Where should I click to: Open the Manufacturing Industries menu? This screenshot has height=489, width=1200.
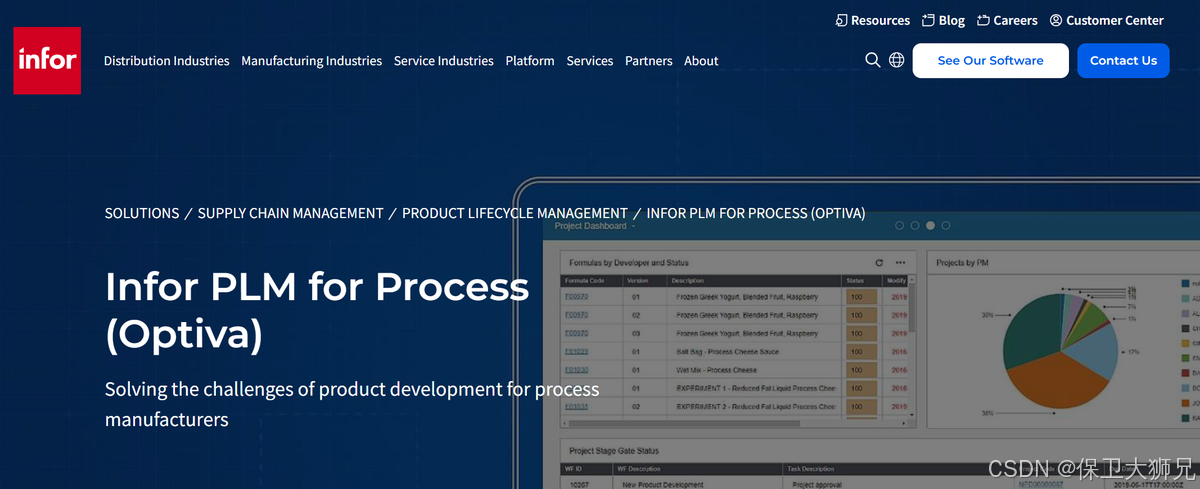(x=312, y=61)
